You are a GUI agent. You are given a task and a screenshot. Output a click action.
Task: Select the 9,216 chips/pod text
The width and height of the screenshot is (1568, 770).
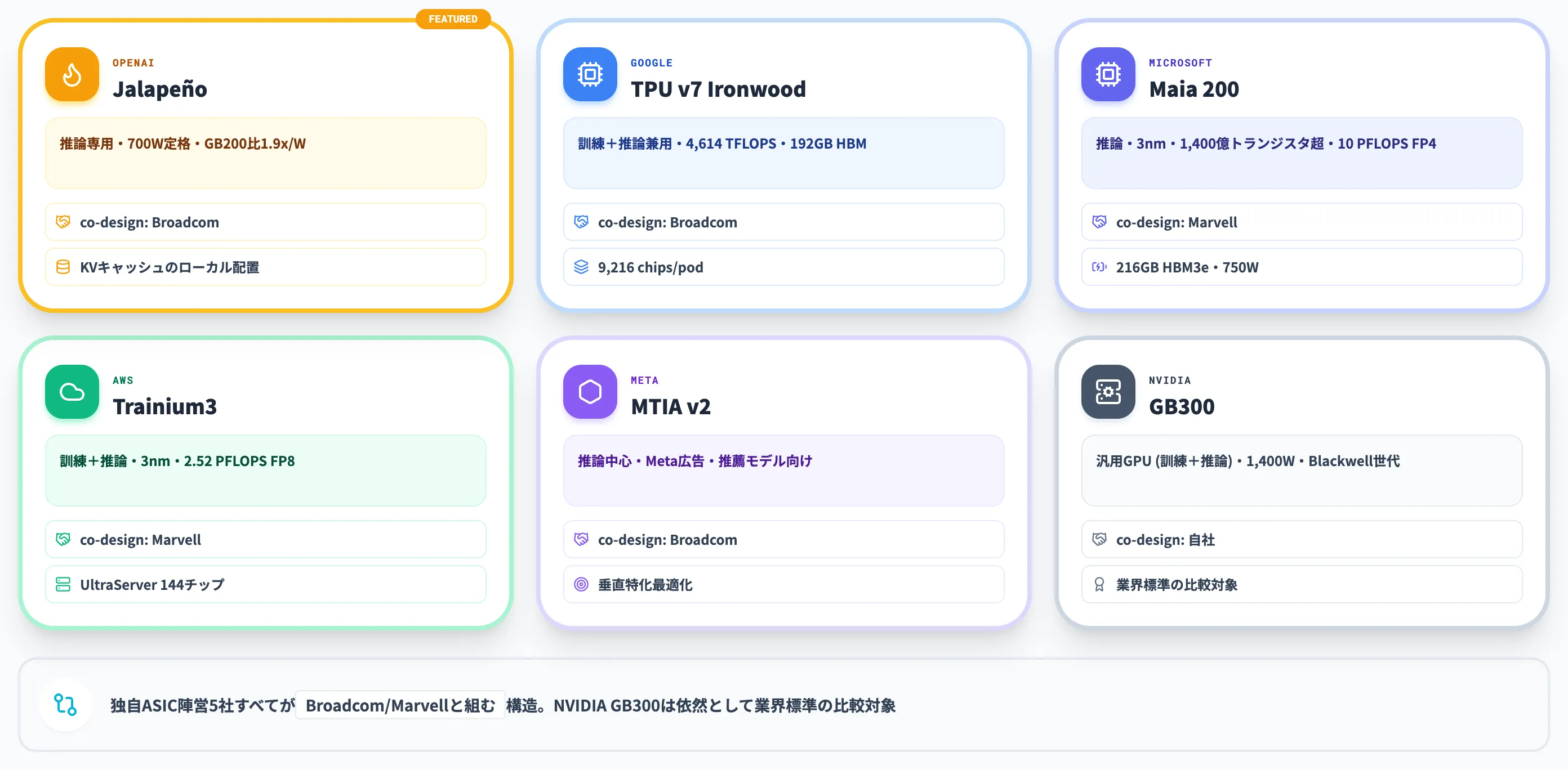point(651,267)
